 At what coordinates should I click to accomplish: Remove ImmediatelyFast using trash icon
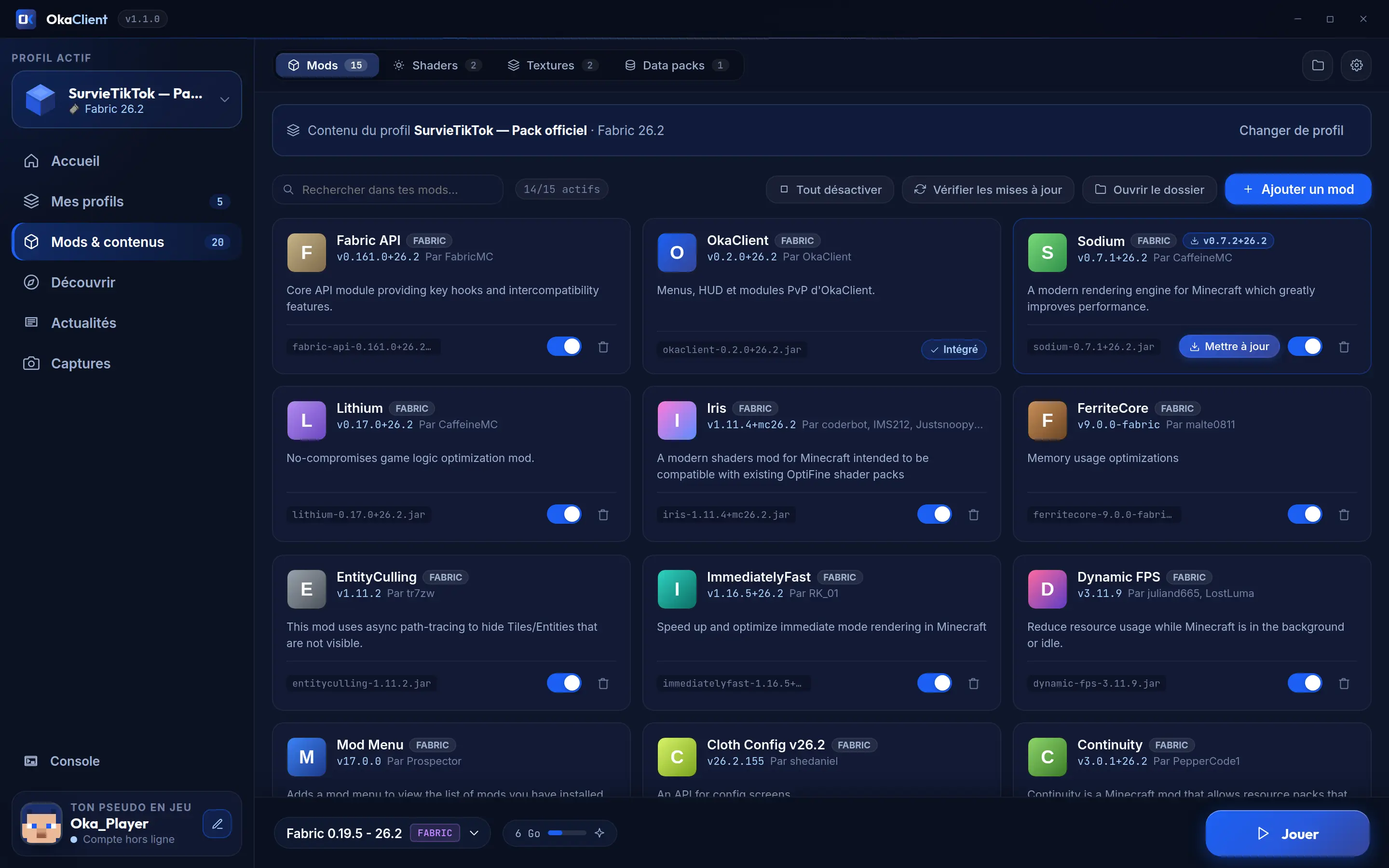(973, 683)
